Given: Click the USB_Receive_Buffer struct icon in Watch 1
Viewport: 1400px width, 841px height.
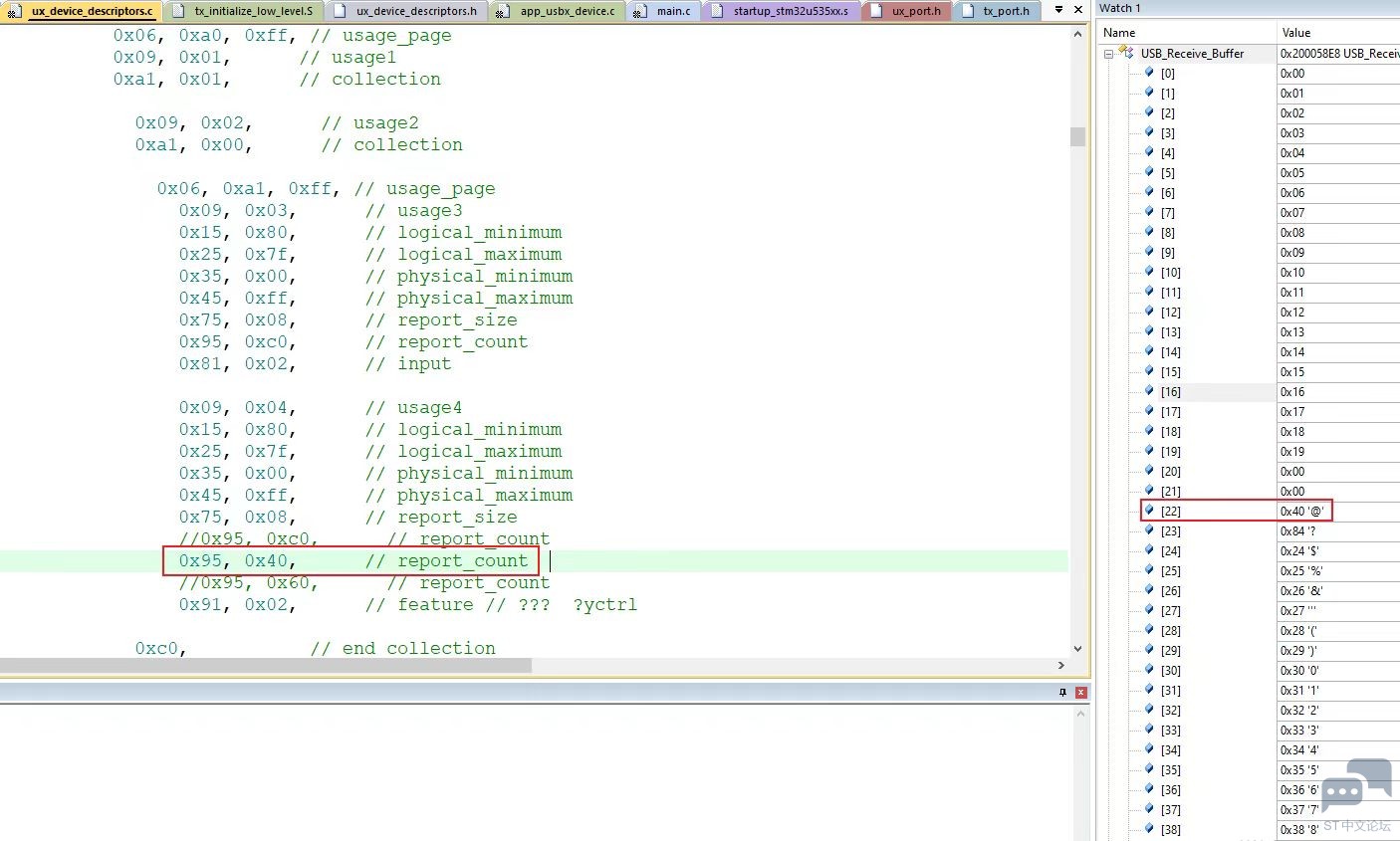Looking at the screenshot, I should click(x=1126, y=52).
